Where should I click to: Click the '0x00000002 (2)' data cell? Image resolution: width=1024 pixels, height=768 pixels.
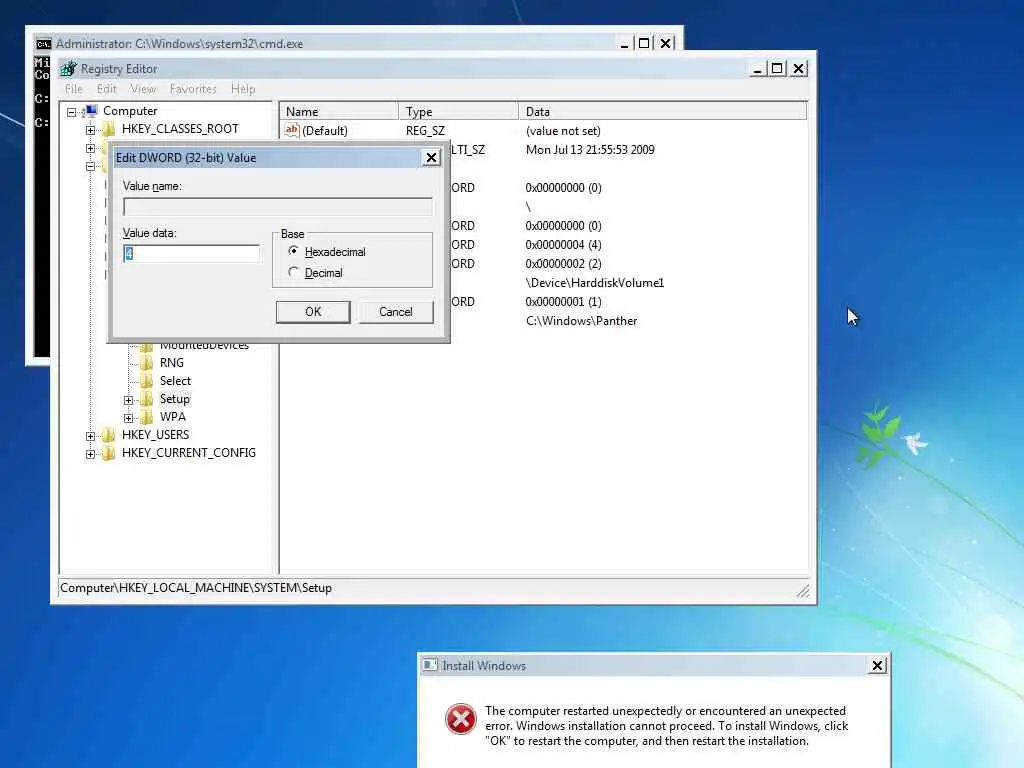[x=563, y=264]
